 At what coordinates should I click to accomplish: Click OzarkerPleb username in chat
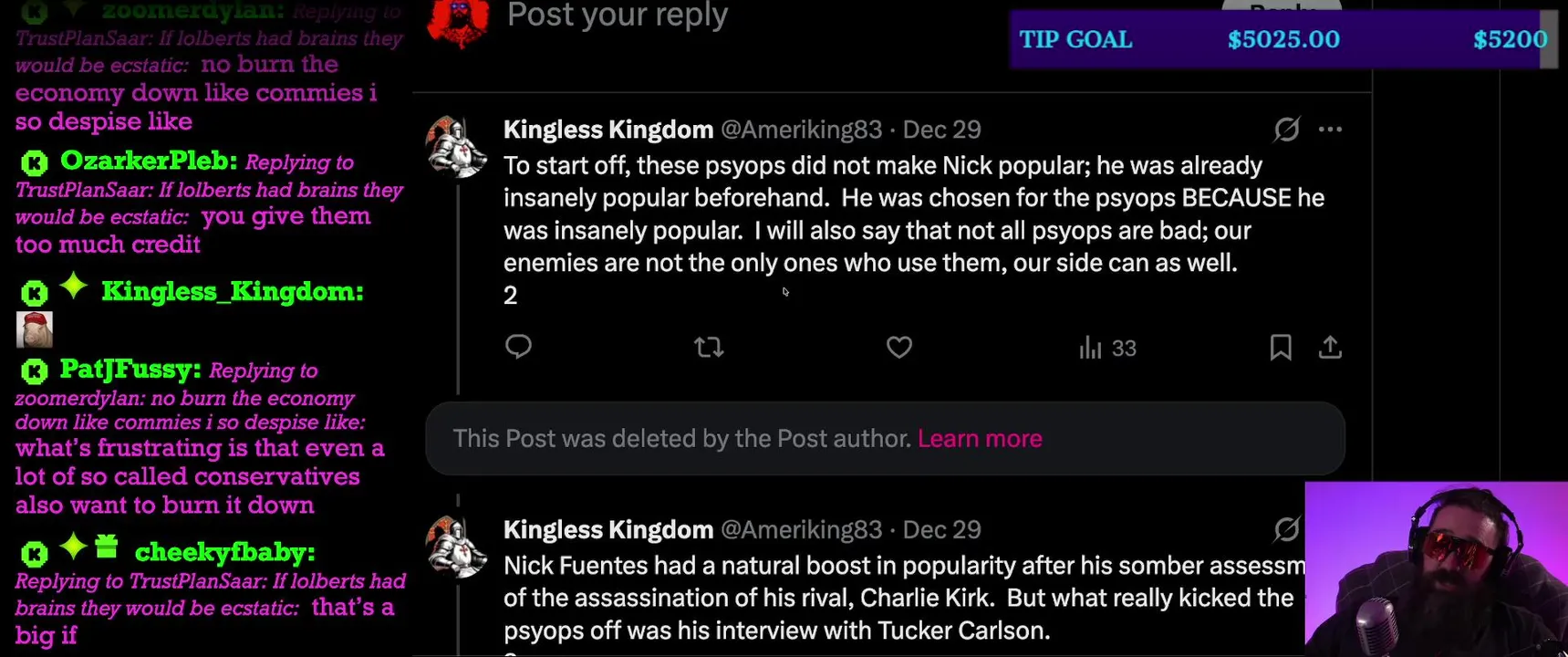148,162
